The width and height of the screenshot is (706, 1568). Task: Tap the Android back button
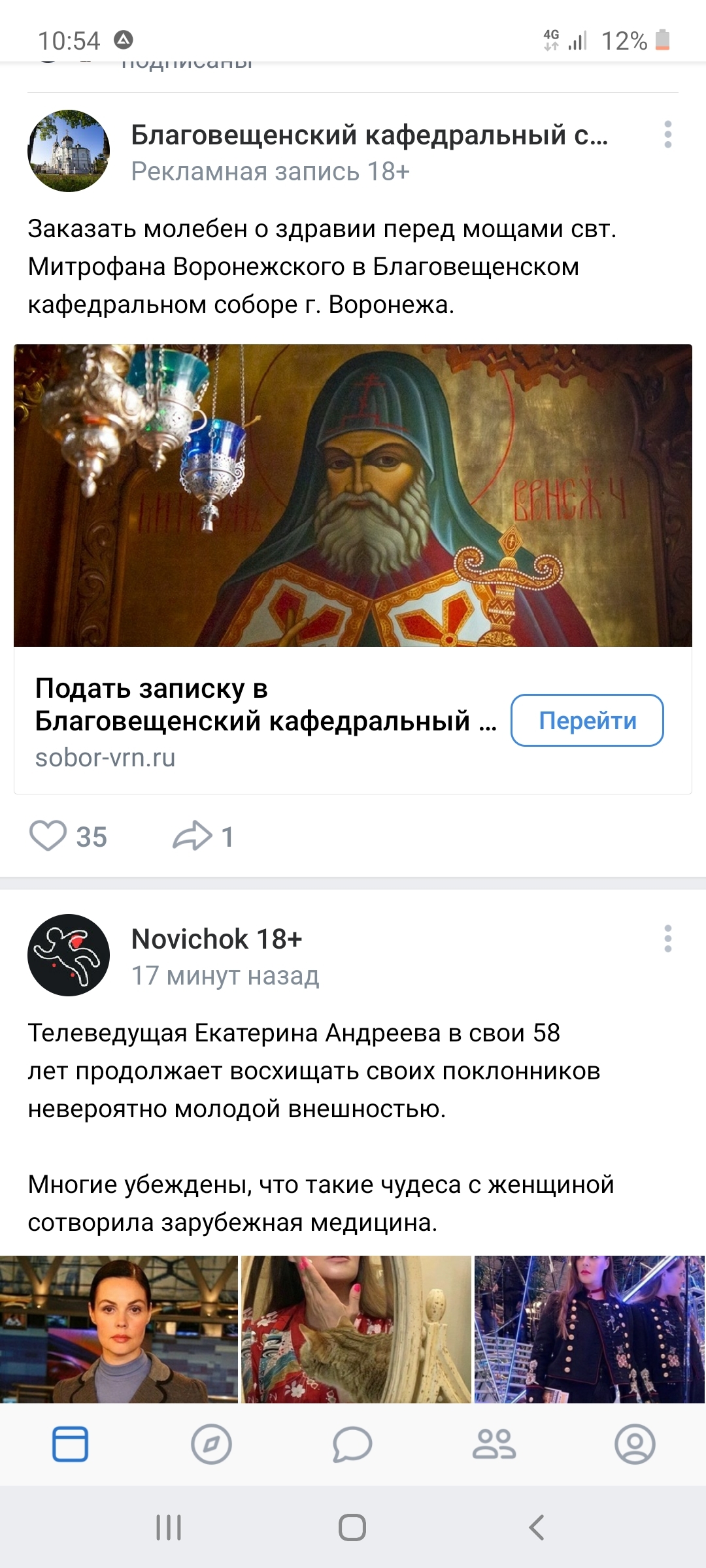(x=537, y=1527)
